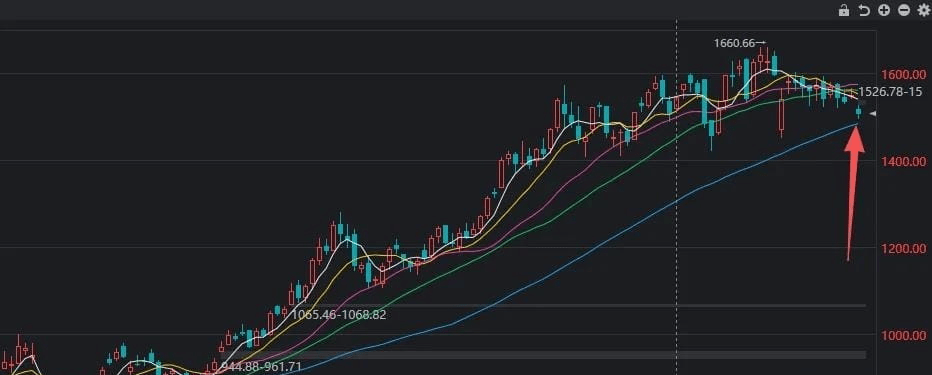
Task: Click the 944.88-961.71 gap label
Action: pos(262,366)
